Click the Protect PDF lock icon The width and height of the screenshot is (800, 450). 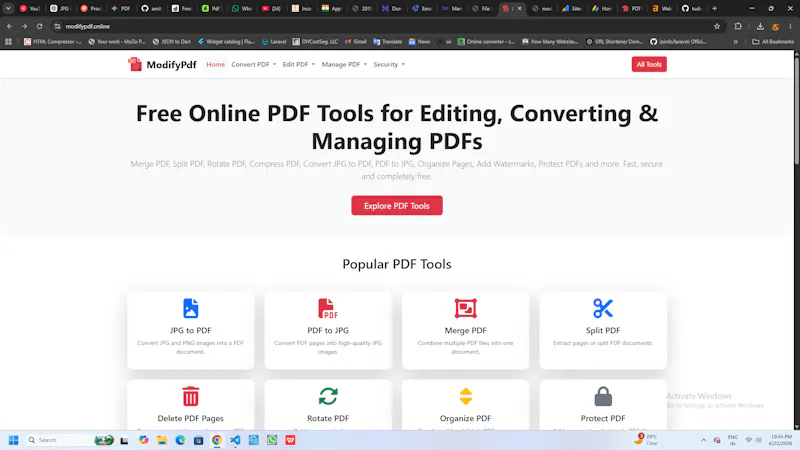(x=603, y=396)
